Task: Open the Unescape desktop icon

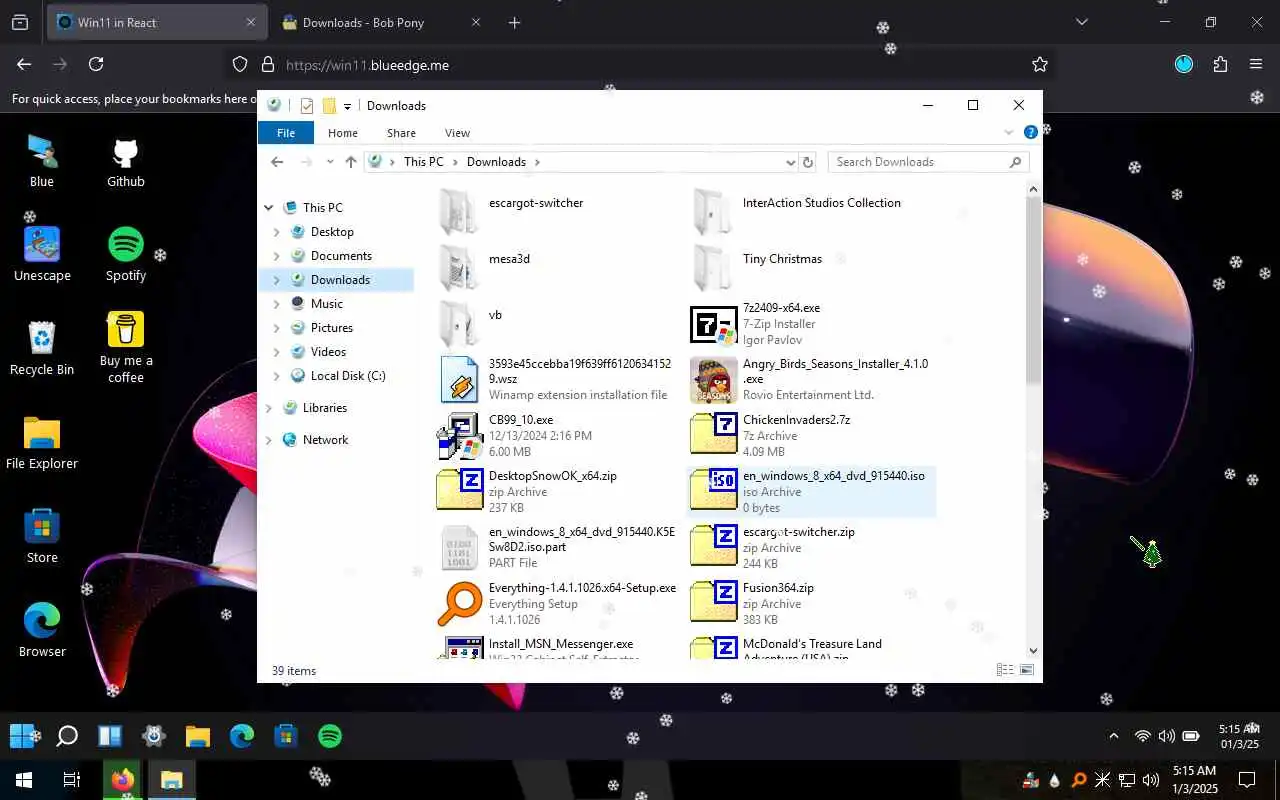Action: 42,256
